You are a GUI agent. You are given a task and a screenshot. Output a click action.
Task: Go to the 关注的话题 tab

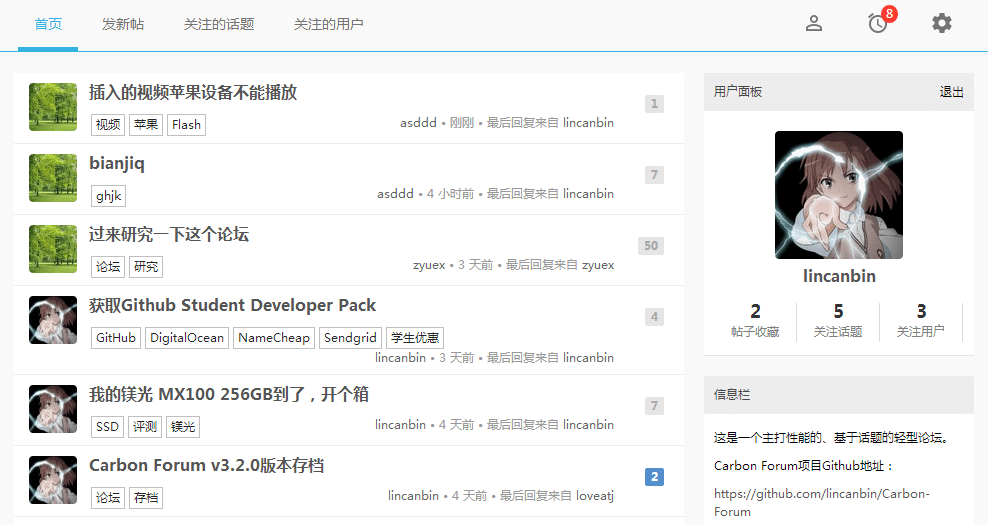click(x=219, y=24)
